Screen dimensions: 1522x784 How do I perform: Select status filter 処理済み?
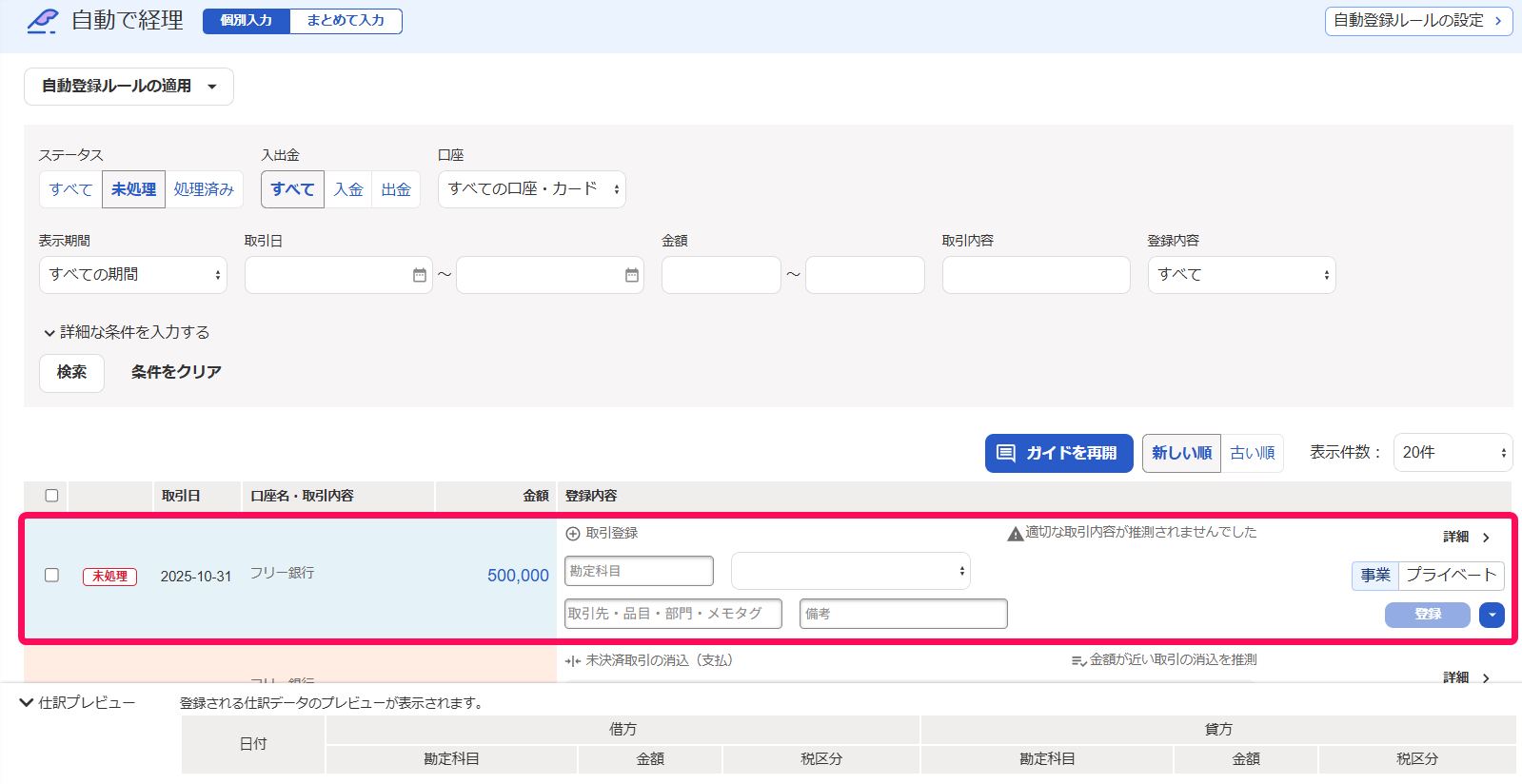[204, 189]
